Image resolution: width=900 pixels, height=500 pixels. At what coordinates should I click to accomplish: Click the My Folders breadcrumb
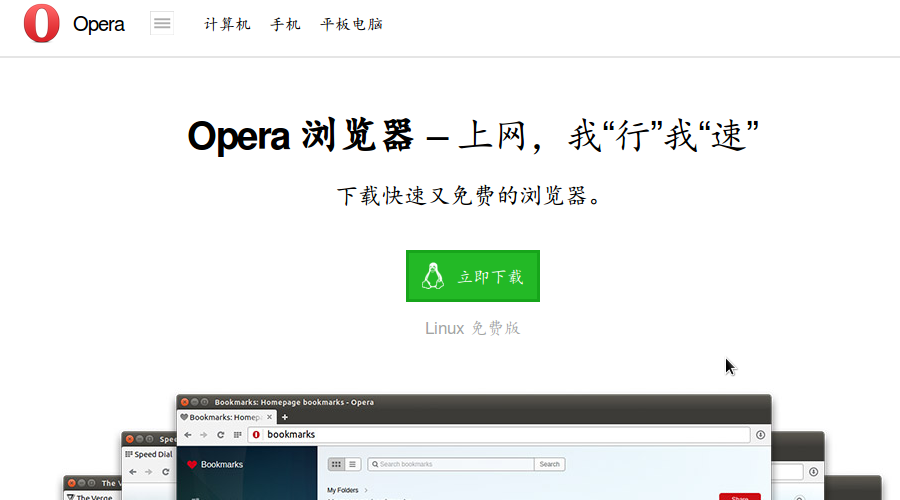343,490
